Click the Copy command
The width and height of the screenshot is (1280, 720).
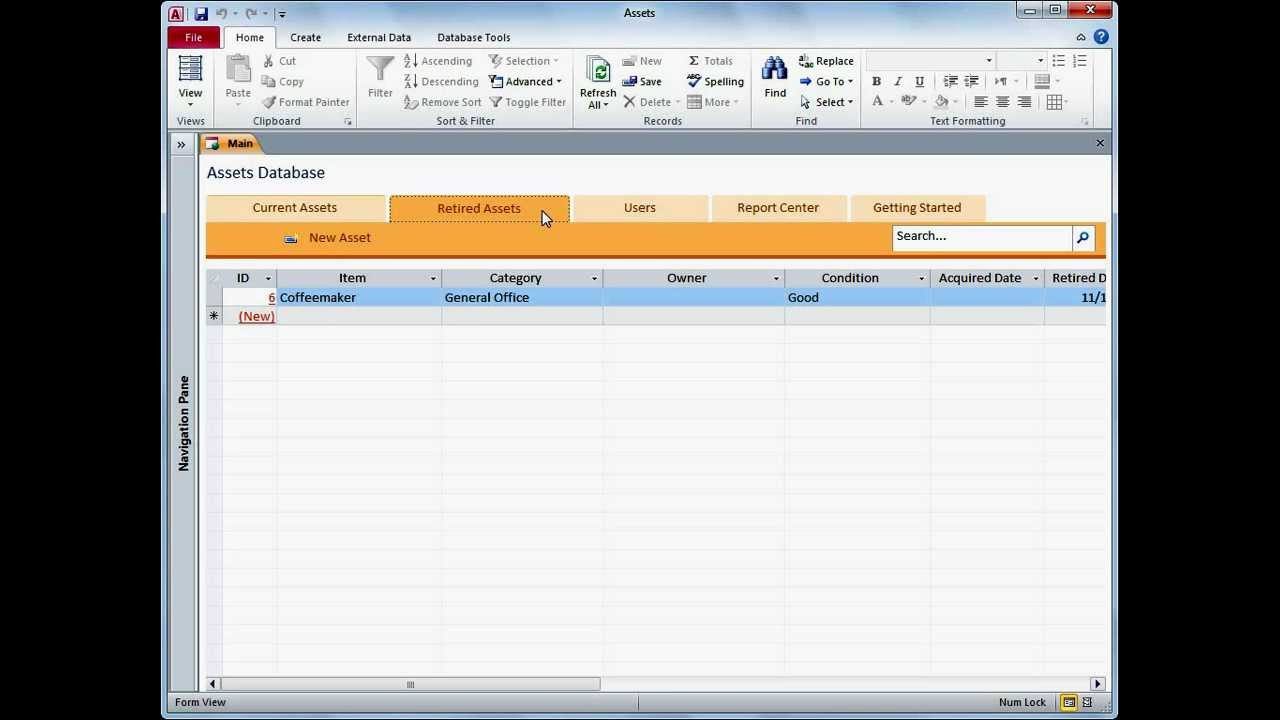coord(283,82)
